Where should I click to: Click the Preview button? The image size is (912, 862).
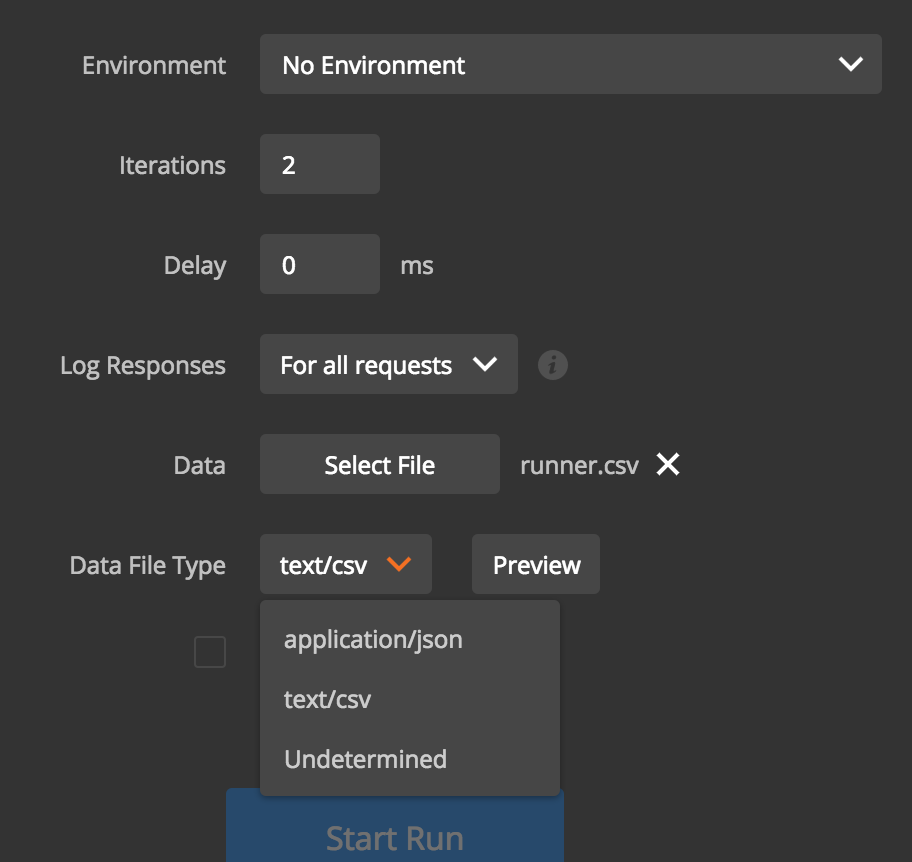[x=536, y=565]
